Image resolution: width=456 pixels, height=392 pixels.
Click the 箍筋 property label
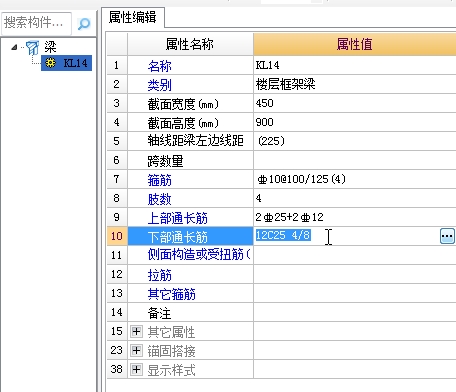[x=160, y=180]
